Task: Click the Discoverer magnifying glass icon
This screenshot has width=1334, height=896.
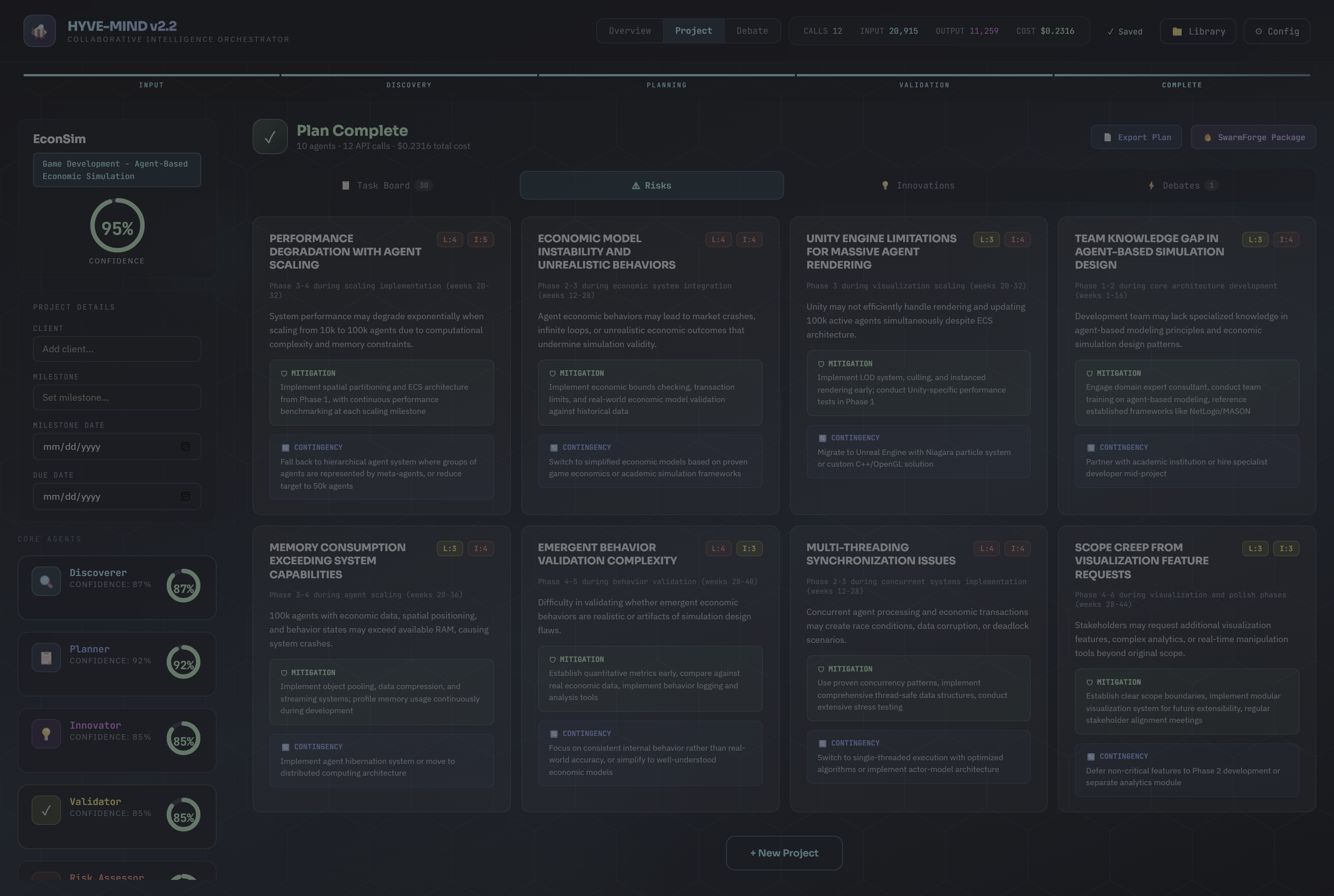Action: pos(46,582)
